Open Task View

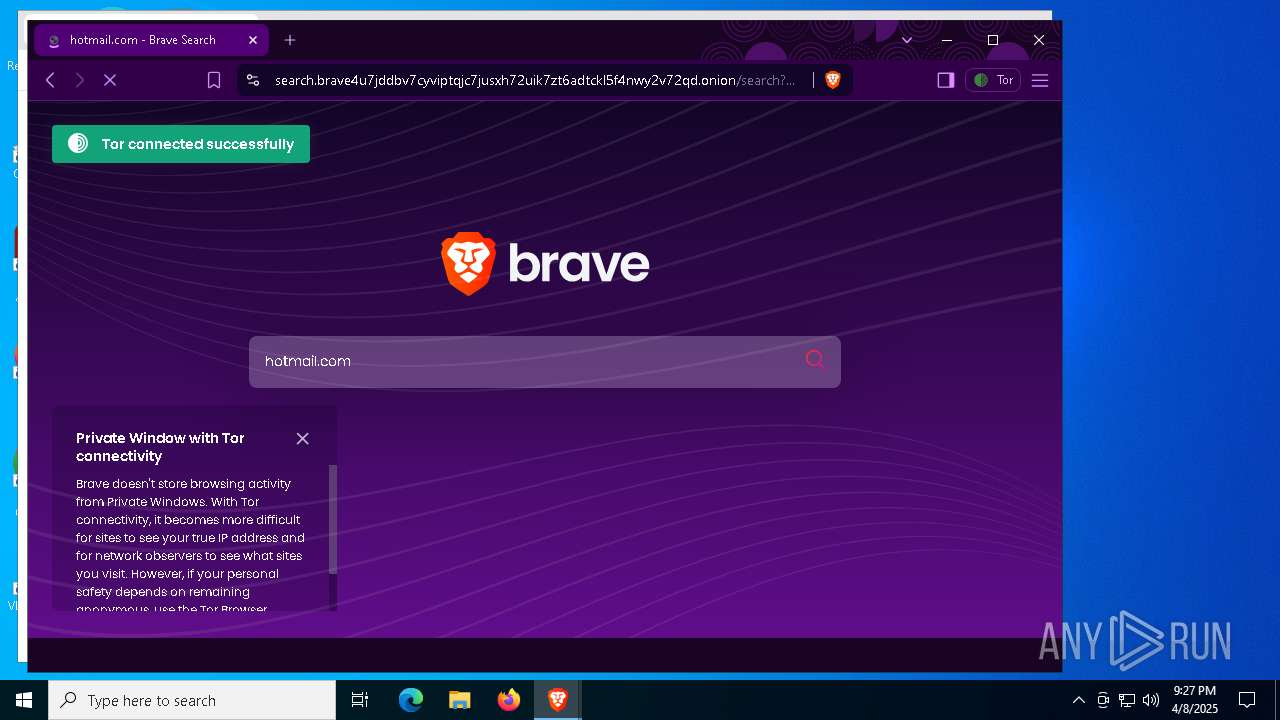[x=360, y=700]
